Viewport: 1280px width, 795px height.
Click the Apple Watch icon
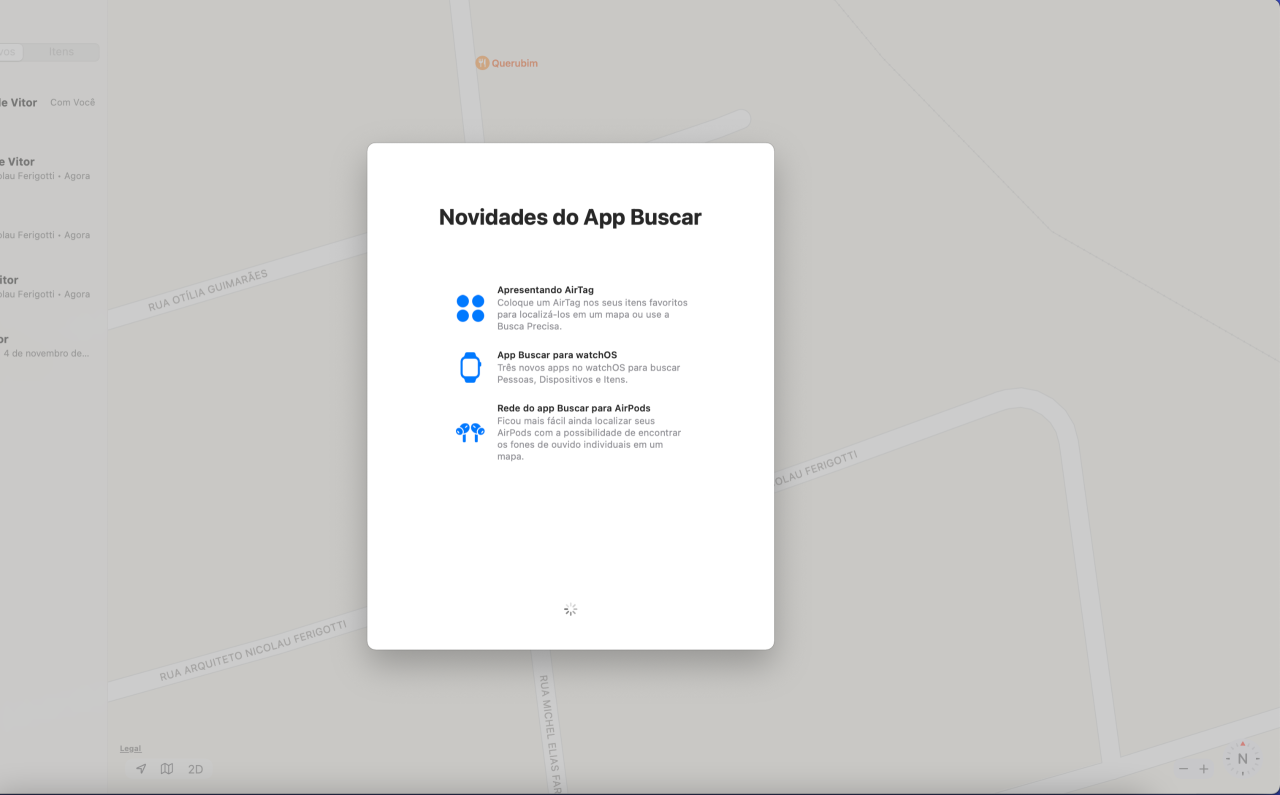click(x=470, y=367)
